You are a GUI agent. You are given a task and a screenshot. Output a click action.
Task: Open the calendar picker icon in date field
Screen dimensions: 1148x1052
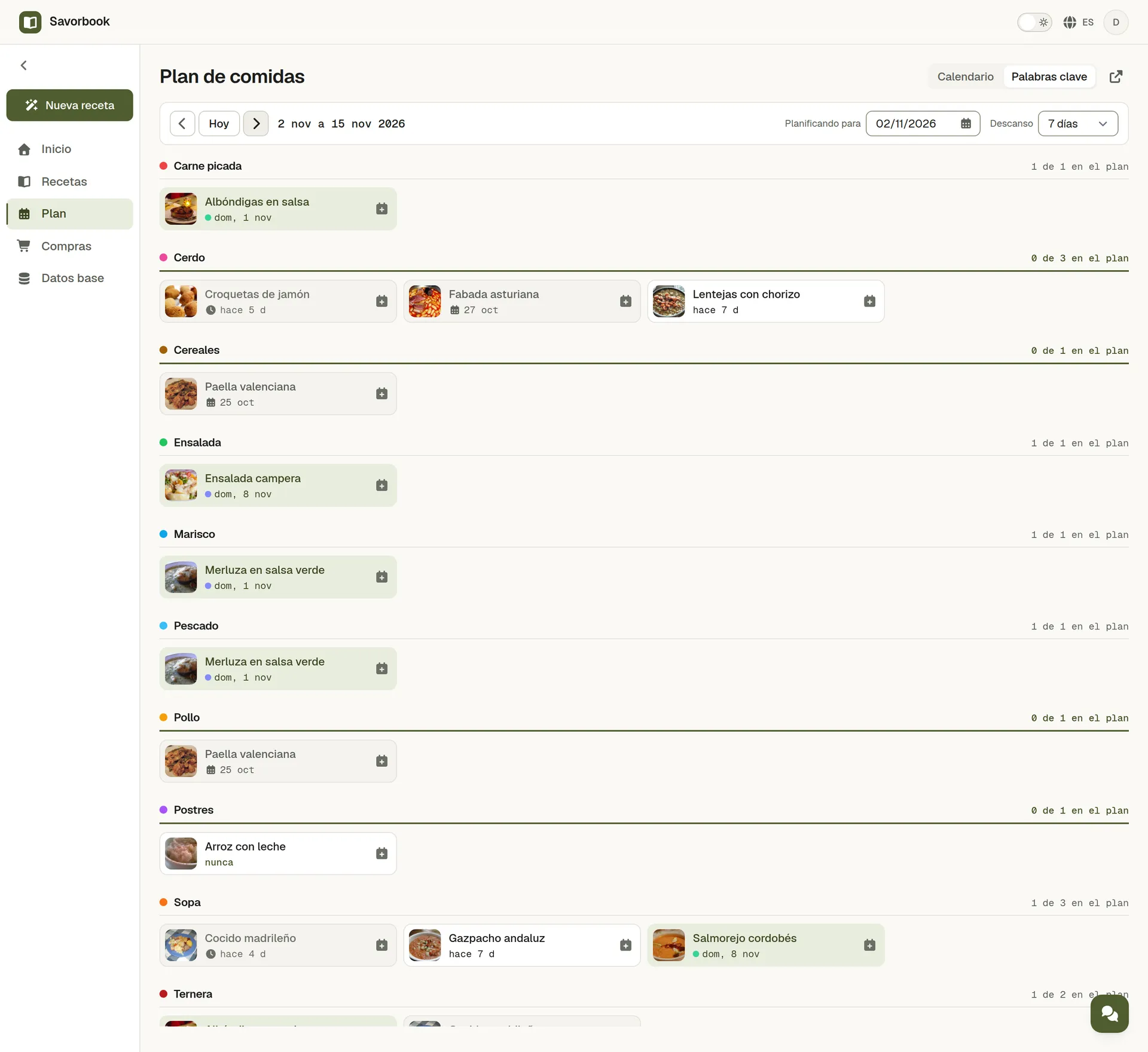[x=966, y=124]
